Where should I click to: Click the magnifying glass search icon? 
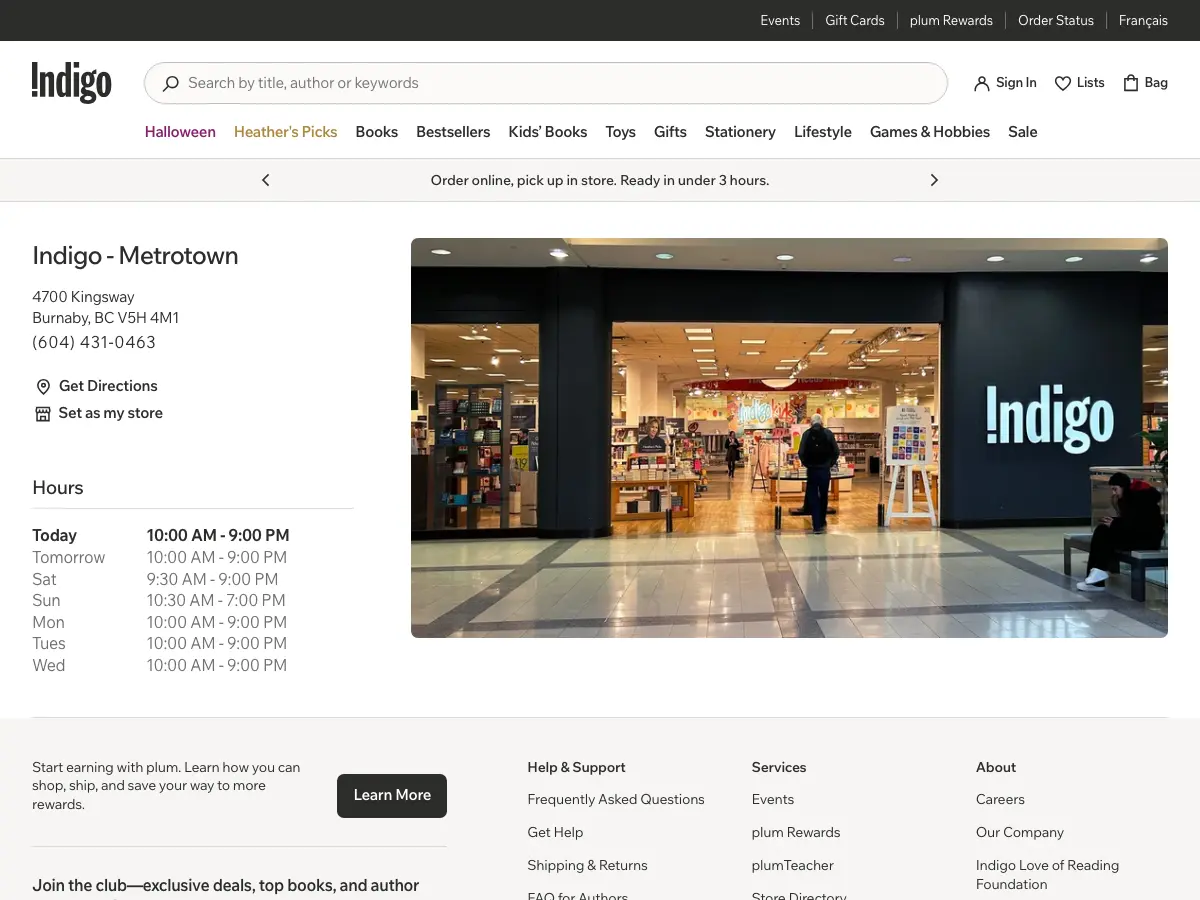coord(171,83)
